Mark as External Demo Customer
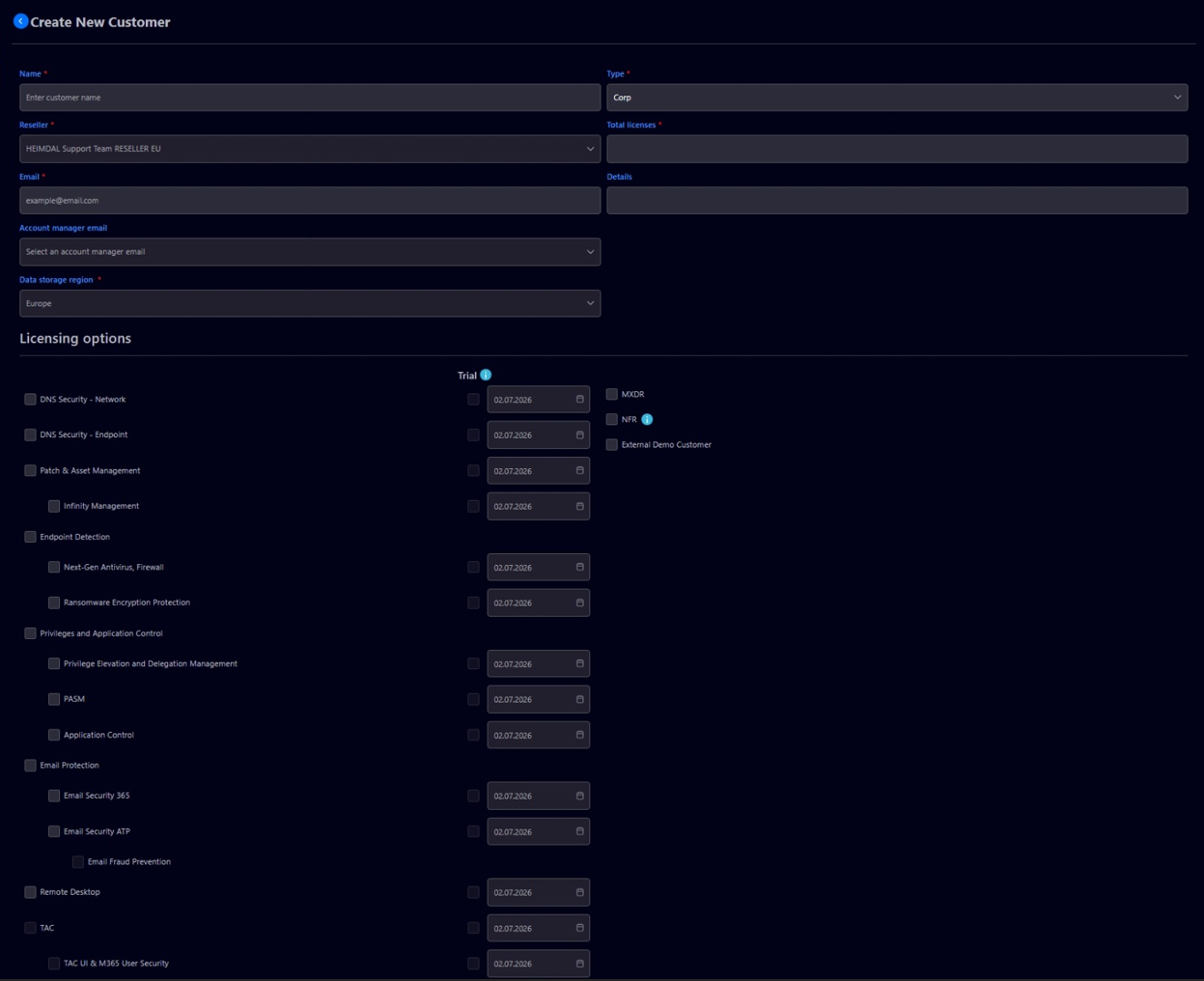The height and width of the screenshot is (981, 1204). [x=611, y=444]
